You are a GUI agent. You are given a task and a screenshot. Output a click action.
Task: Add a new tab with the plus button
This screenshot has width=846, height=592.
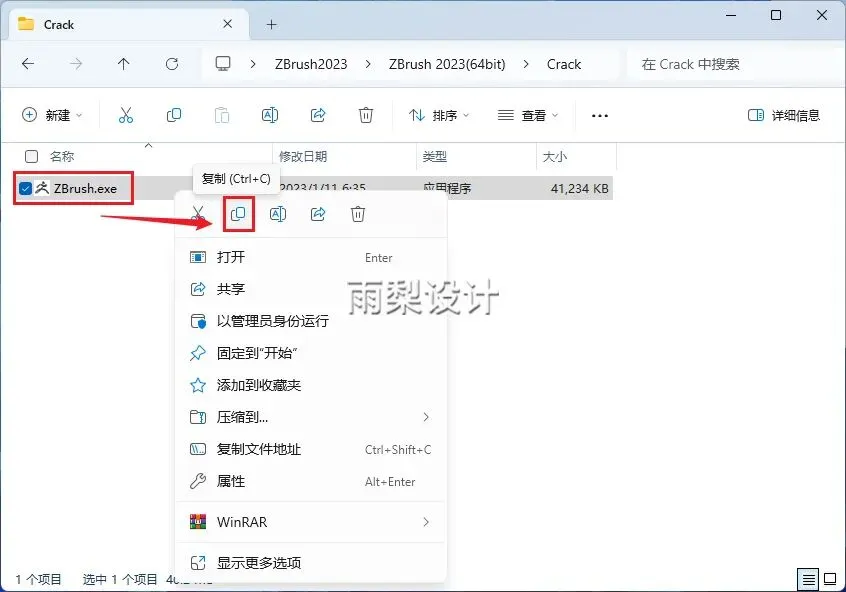tap(271, 24)
